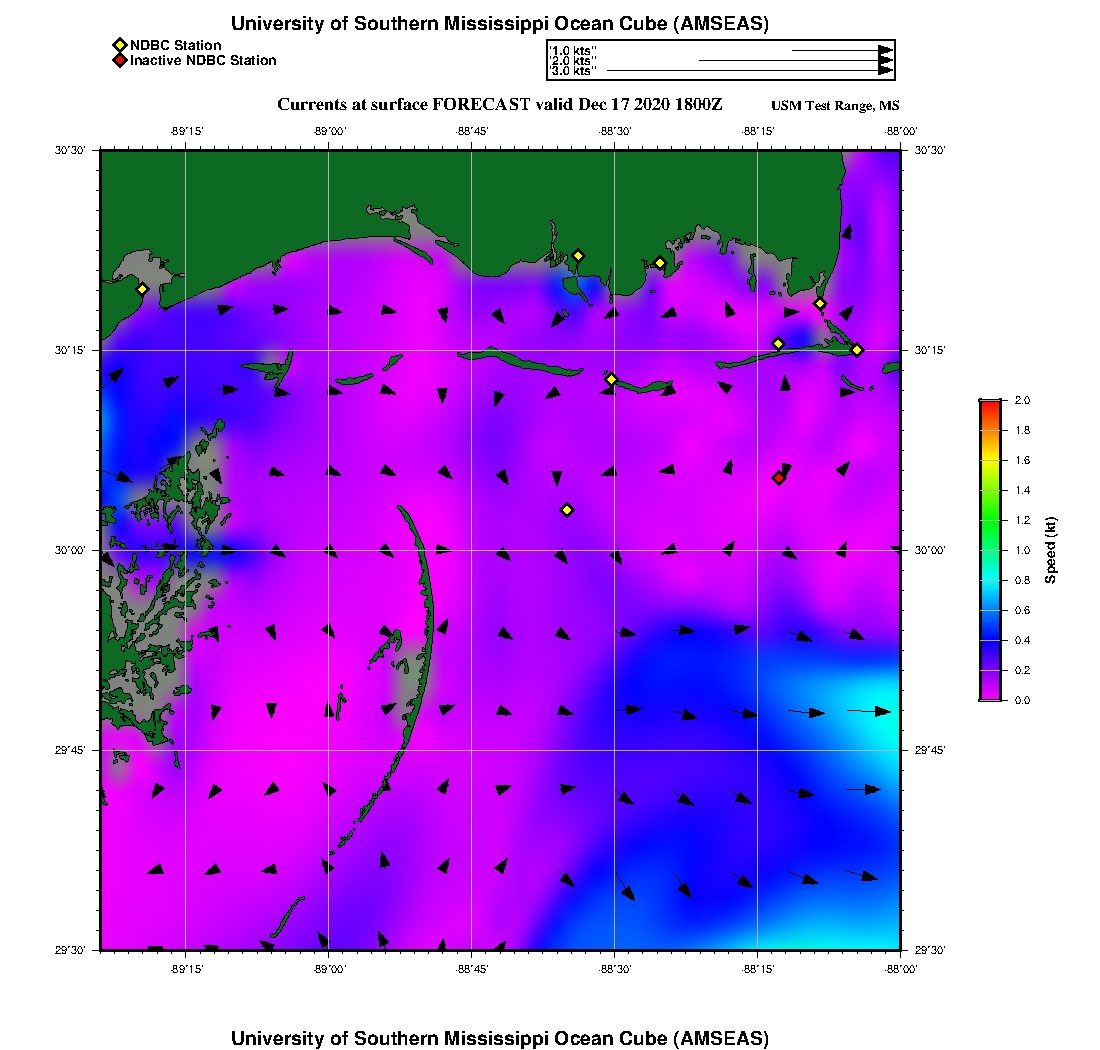Click the 3.0 kts arrow in scale legend

(x=748, y=71)
